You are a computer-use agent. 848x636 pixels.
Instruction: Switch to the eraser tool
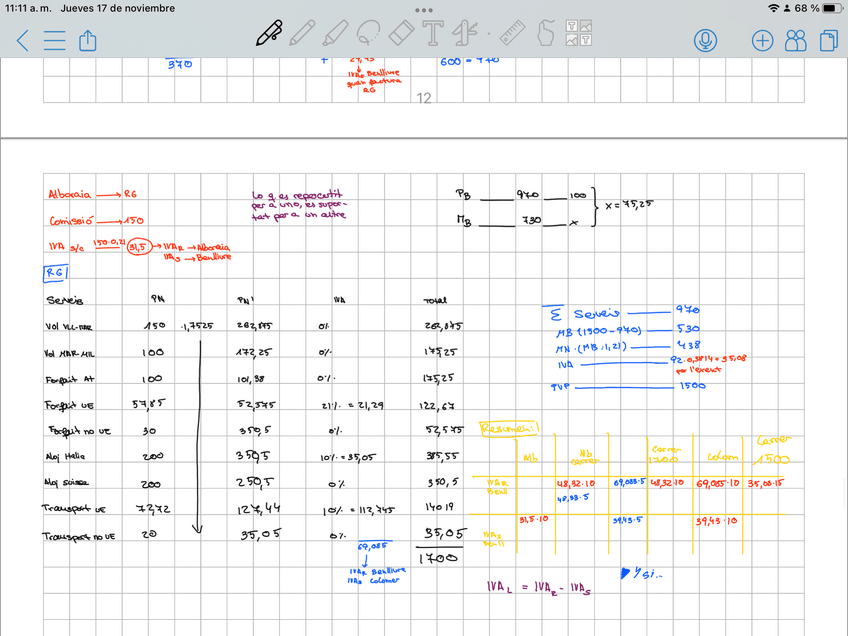pyautogui.click(x=400, y=34)
